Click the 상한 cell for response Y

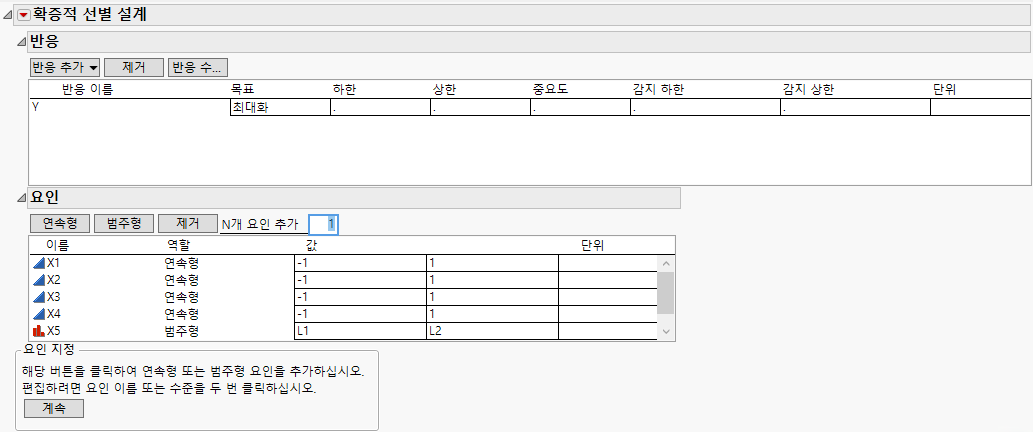pyautogui.click(x=480, y=107)
